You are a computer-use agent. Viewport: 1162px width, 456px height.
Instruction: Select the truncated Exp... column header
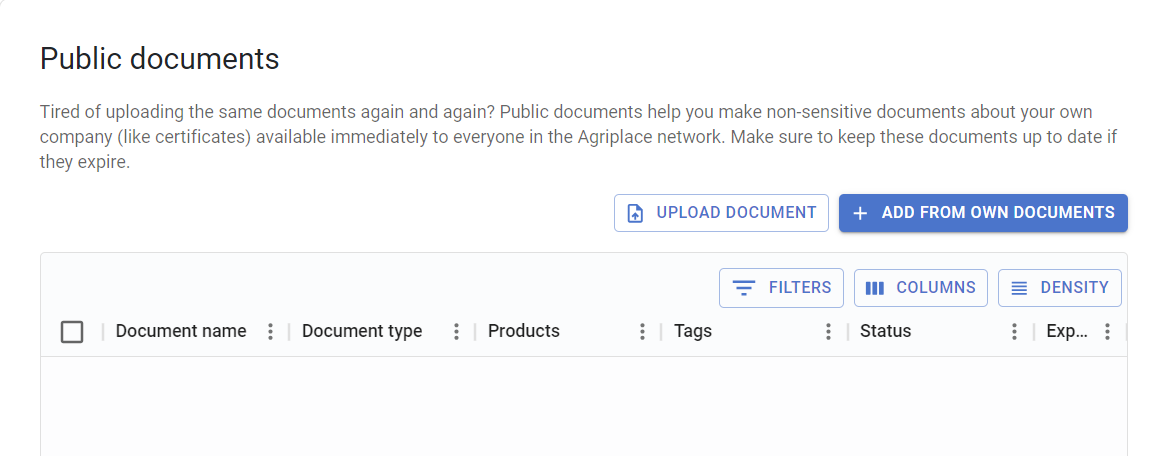point(1067,331)
